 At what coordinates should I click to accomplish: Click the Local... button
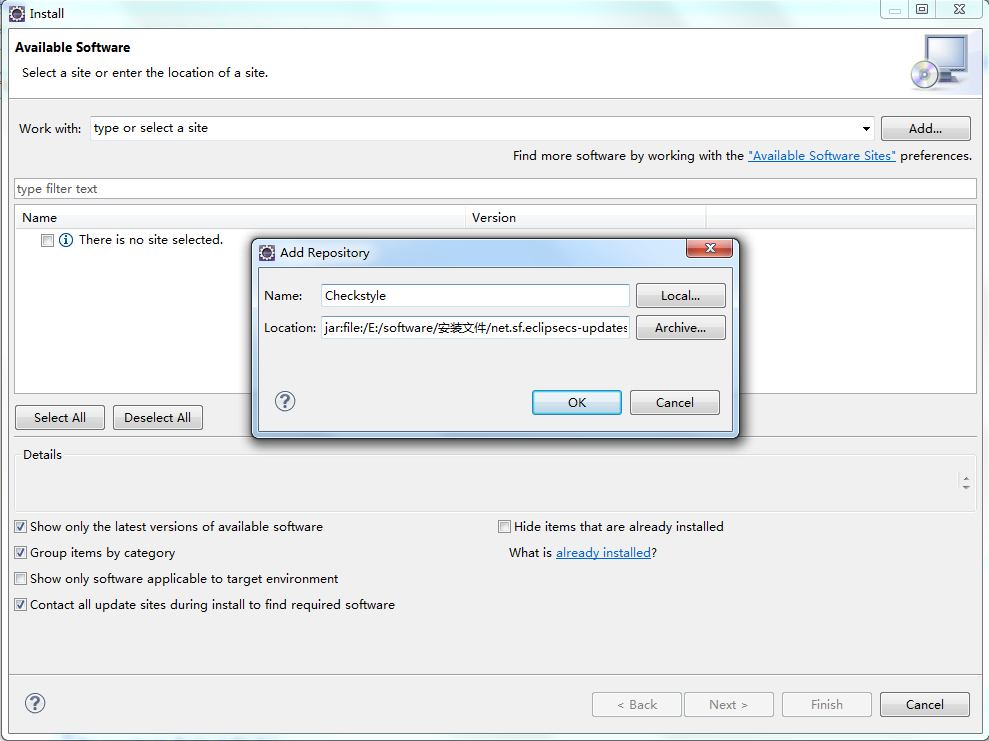tap(681, 295)
